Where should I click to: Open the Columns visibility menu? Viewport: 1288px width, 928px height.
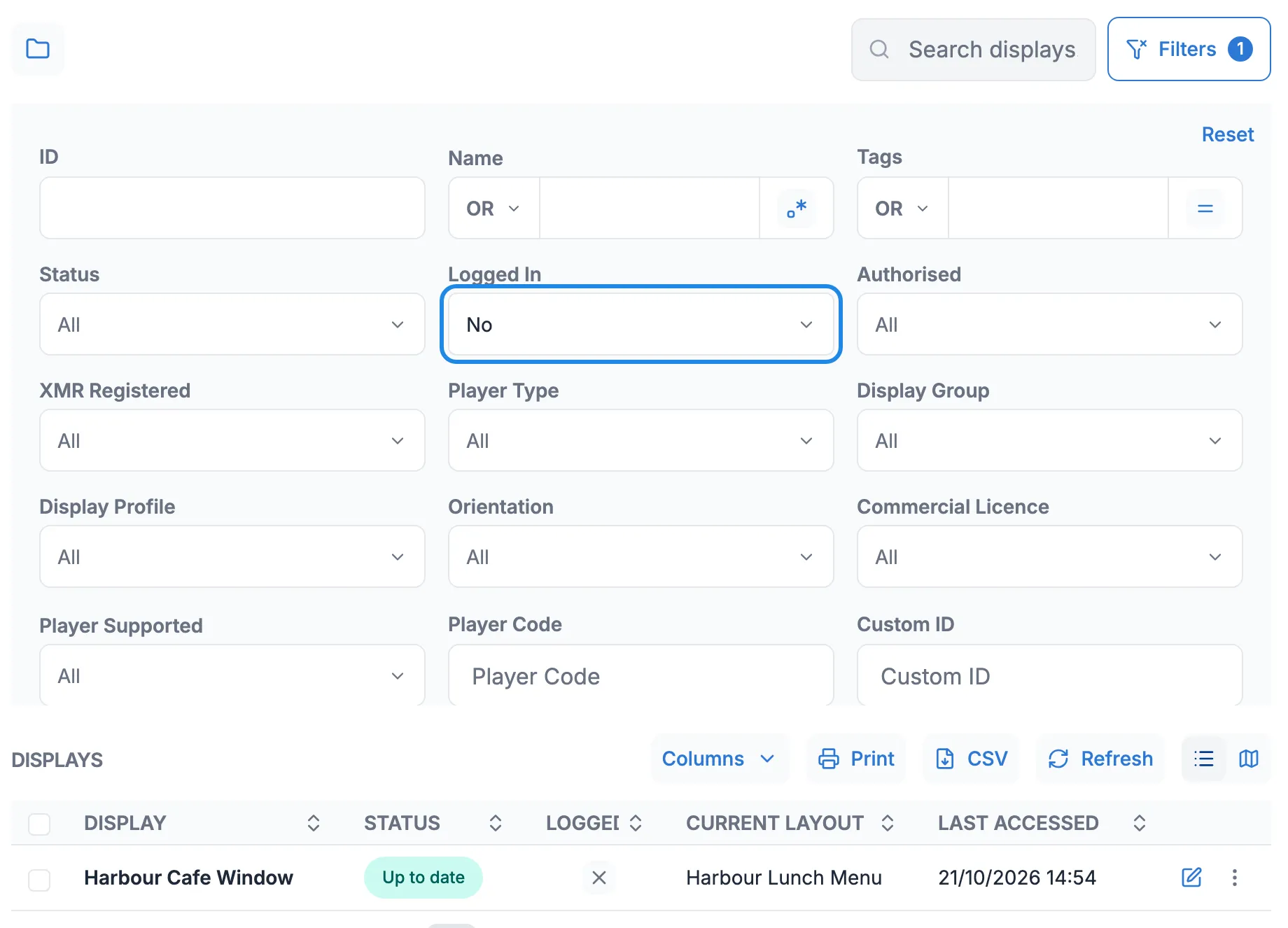pos(720,759)
